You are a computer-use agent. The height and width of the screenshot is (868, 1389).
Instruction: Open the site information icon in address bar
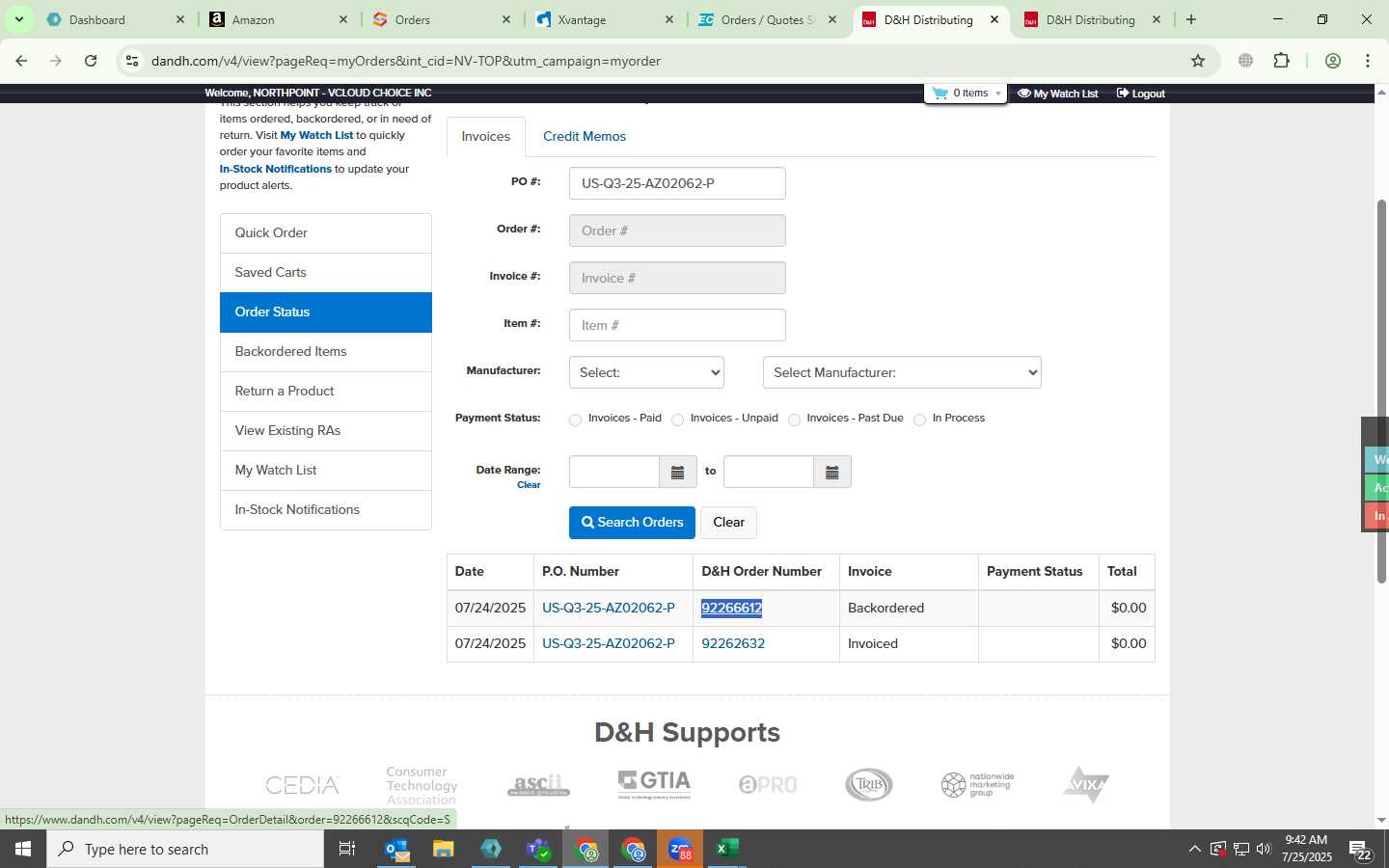tap(132, 61)
